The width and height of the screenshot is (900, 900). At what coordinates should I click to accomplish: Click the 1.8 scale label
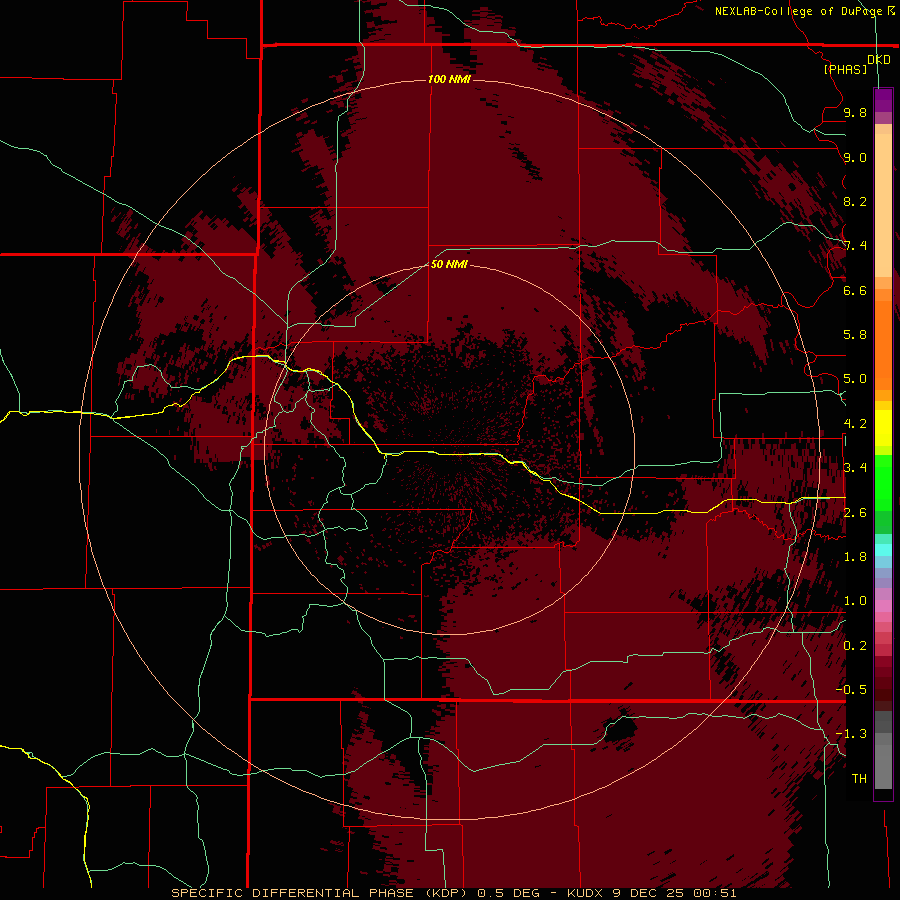point(855,557)
